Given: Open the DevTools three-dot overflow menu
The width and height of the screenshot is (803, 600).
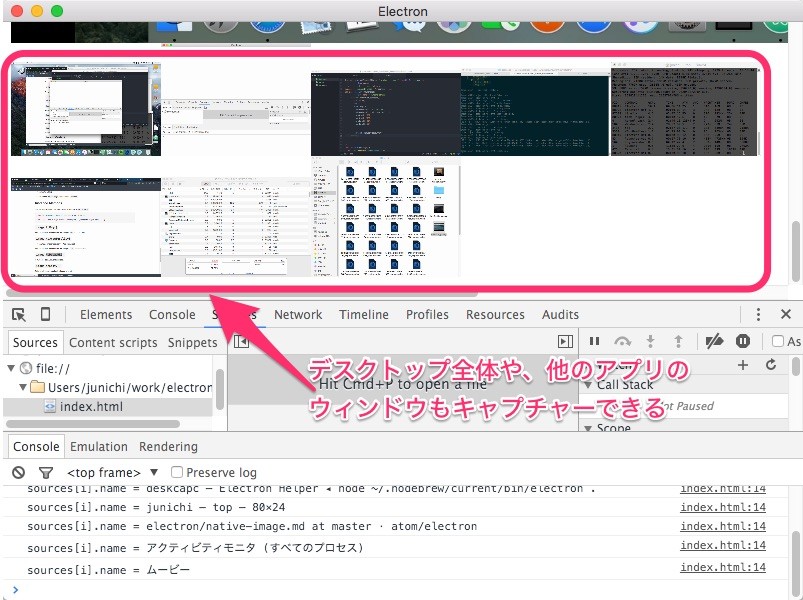Looking at the screenshot, I should pos(758,314).
